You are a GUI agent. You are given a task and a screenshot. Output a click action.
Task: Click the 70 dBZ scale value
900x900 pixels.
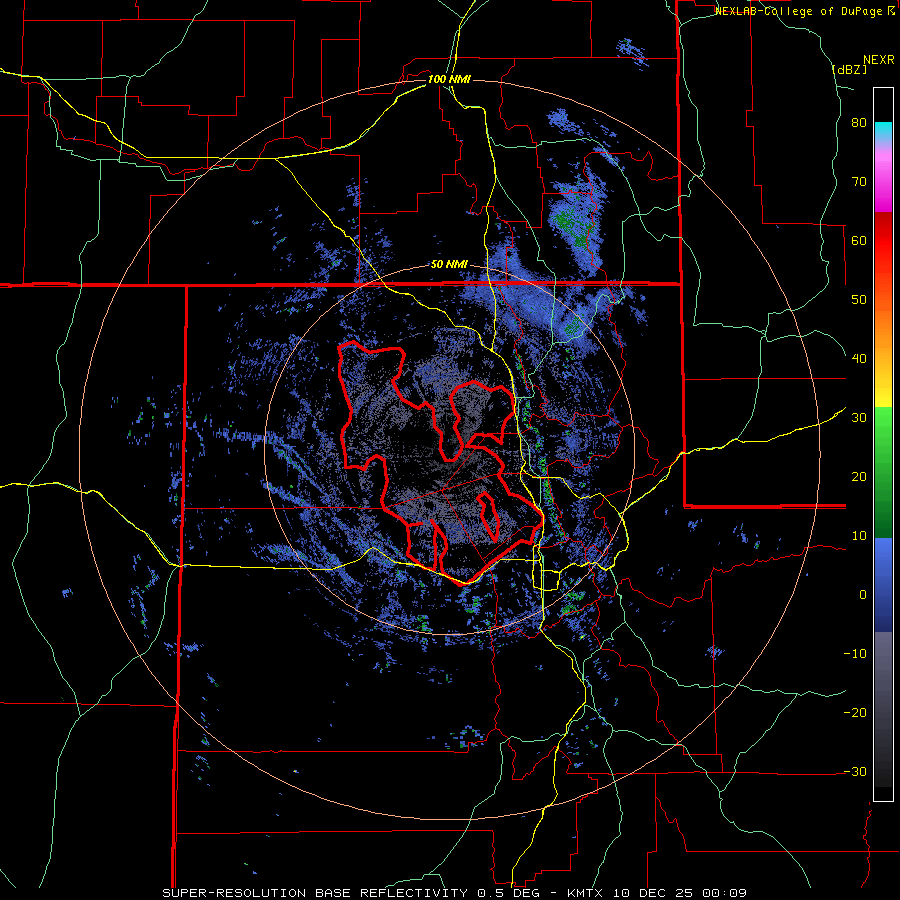(859, 181)
